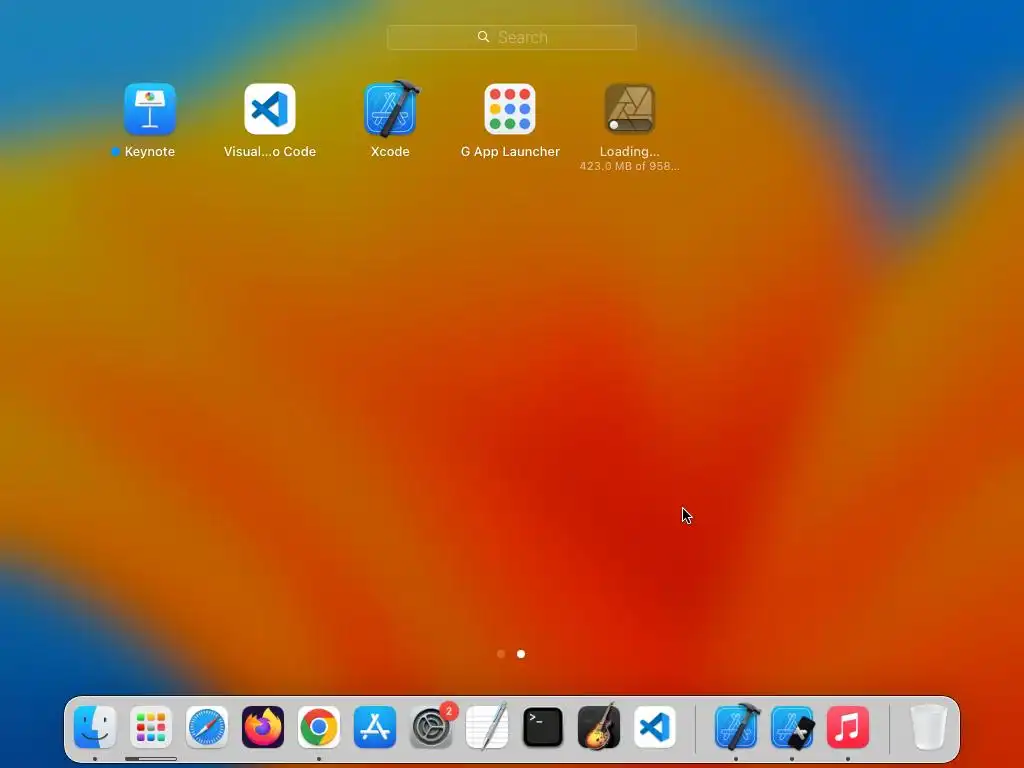Open Xcode app in Launchpad grid
The image size is (1024, 768).
click(x=391, y=109)
